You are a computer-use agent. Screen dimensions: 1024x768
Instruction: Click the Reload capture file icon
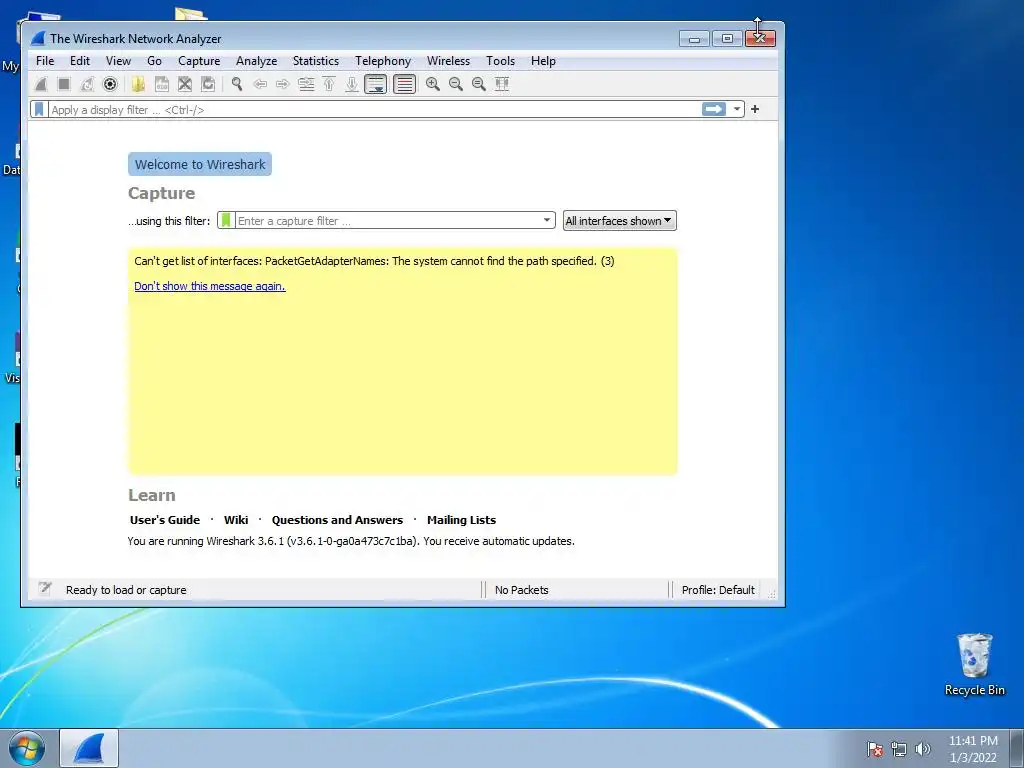pos(208,84)
